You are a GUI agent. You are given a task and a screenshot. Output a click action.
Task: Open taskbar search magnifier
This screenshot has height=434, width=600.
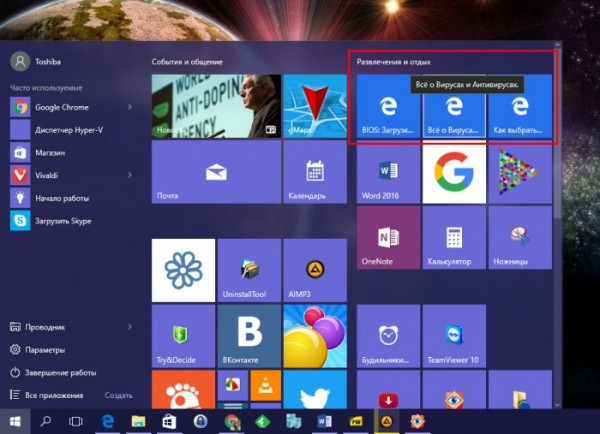[x=45, y=421]
